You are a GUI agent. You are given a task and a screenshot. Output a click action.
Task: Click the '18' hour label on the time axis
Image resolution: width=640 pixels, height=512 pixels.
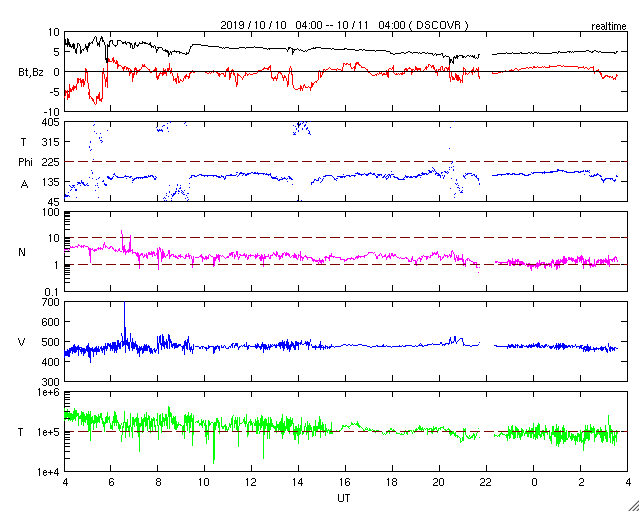tap(392, 483)
